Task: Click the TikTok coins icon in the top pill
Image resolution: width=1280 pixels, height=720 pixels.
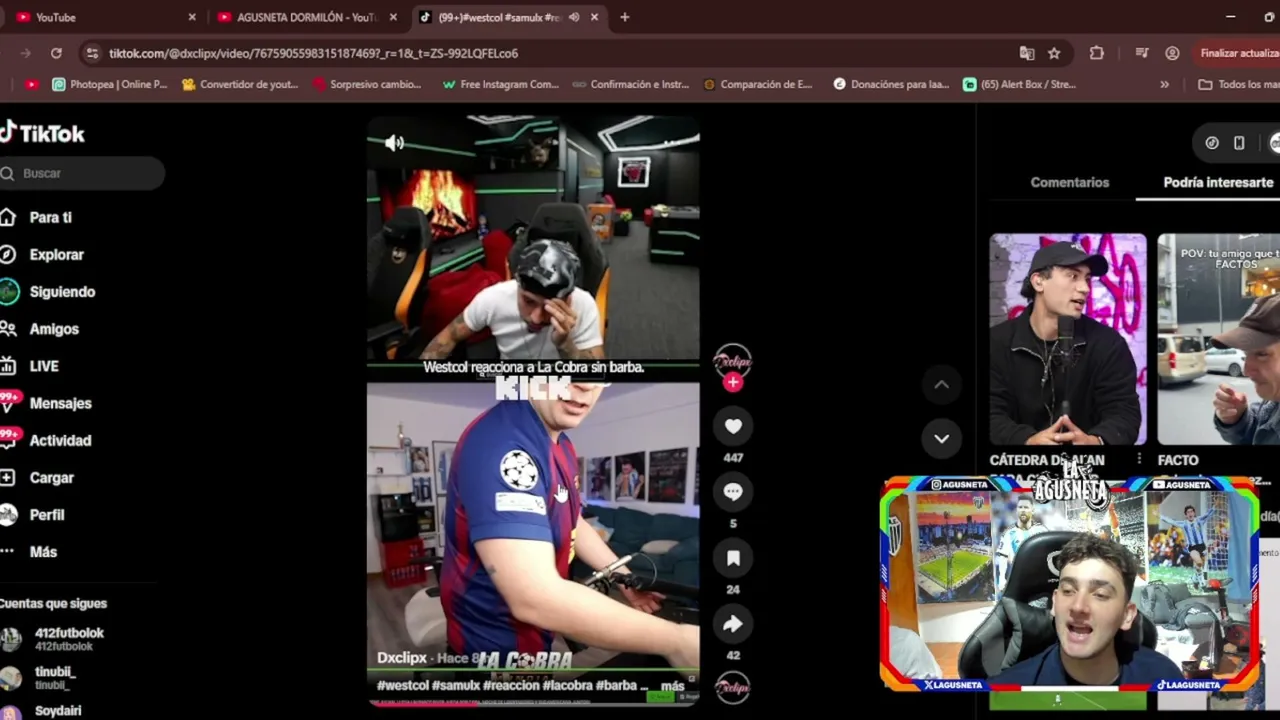Action: (1212, 143)
